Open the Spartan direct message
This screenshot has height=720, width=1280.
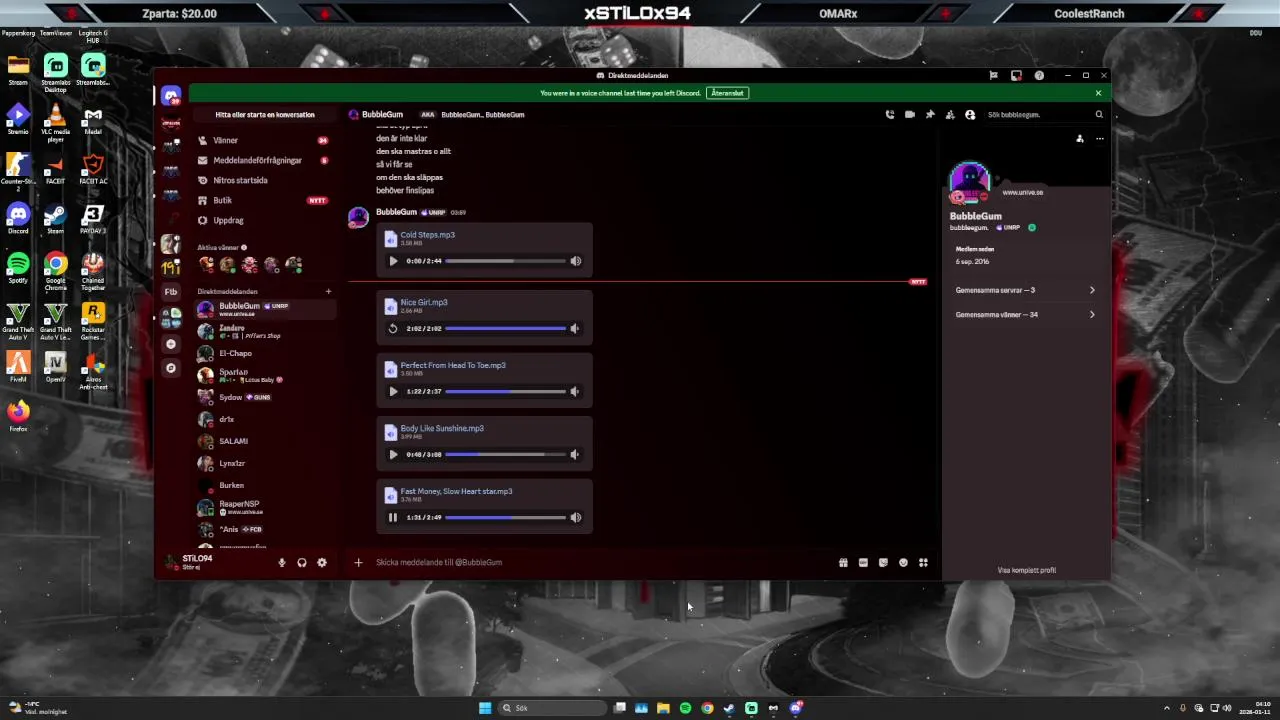[x=264, y=375]
